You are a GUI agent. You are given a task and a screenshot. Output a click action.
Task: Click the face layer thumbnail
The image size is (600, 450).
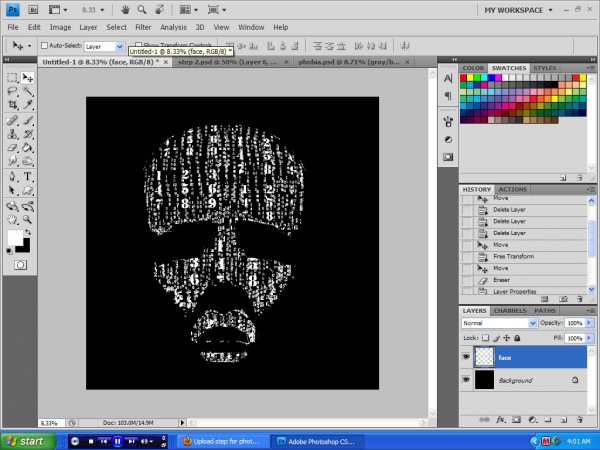click(x=484, y=357)
